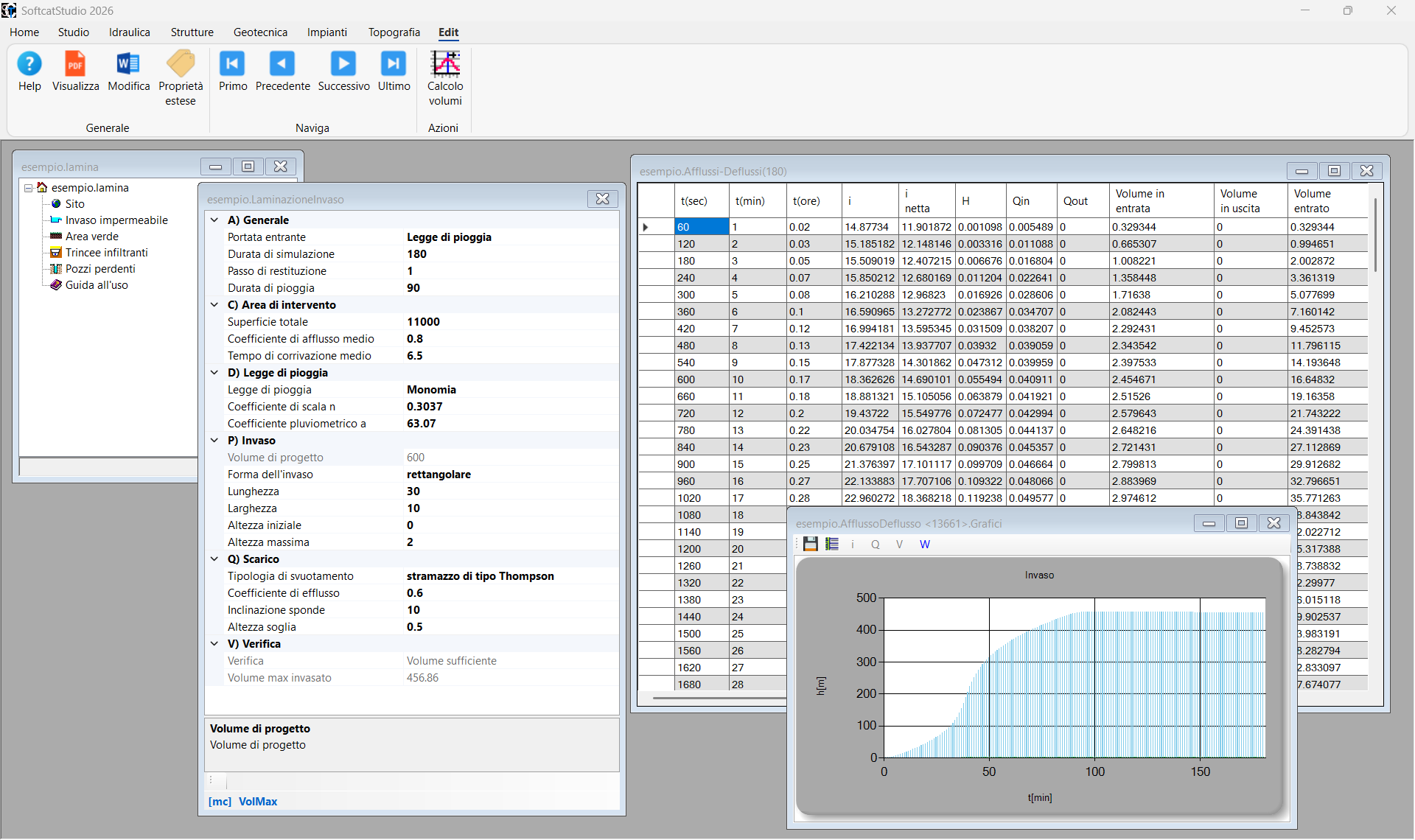Show the 'V' graph in Grafici toolbar
The width and height of the screenshot is (1415, 840).
(899, 545)
